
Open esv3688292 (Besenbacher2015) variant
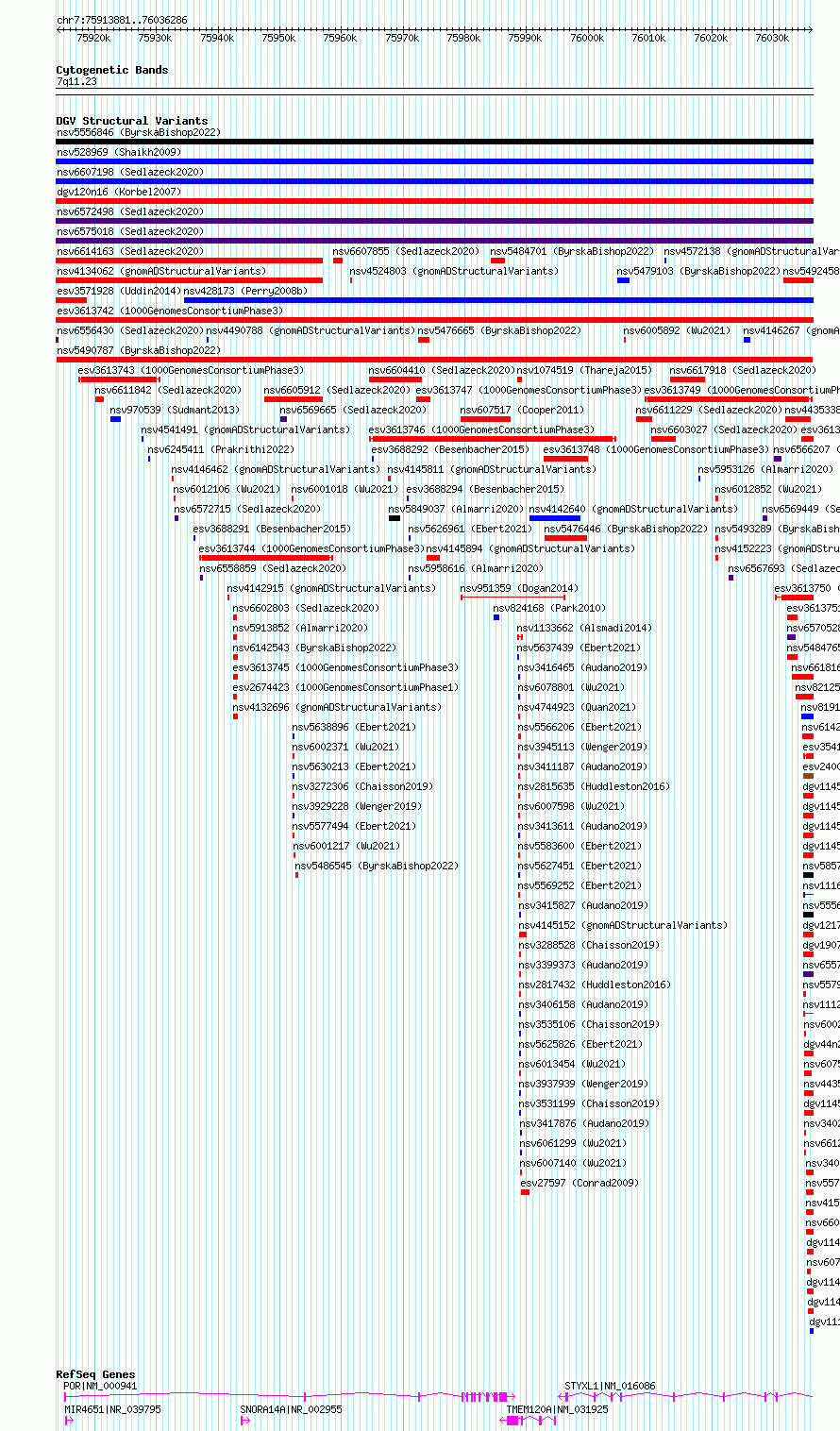(450, 449)
